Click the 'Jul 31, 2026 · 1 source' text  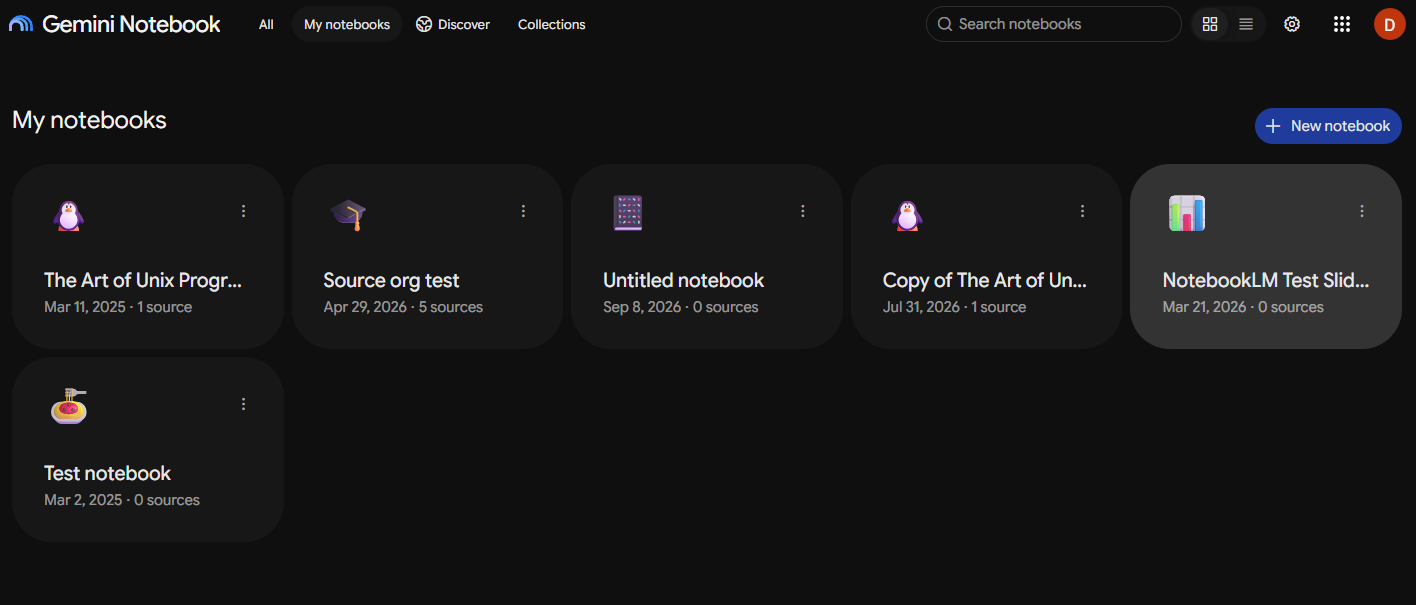click(955, 307)
